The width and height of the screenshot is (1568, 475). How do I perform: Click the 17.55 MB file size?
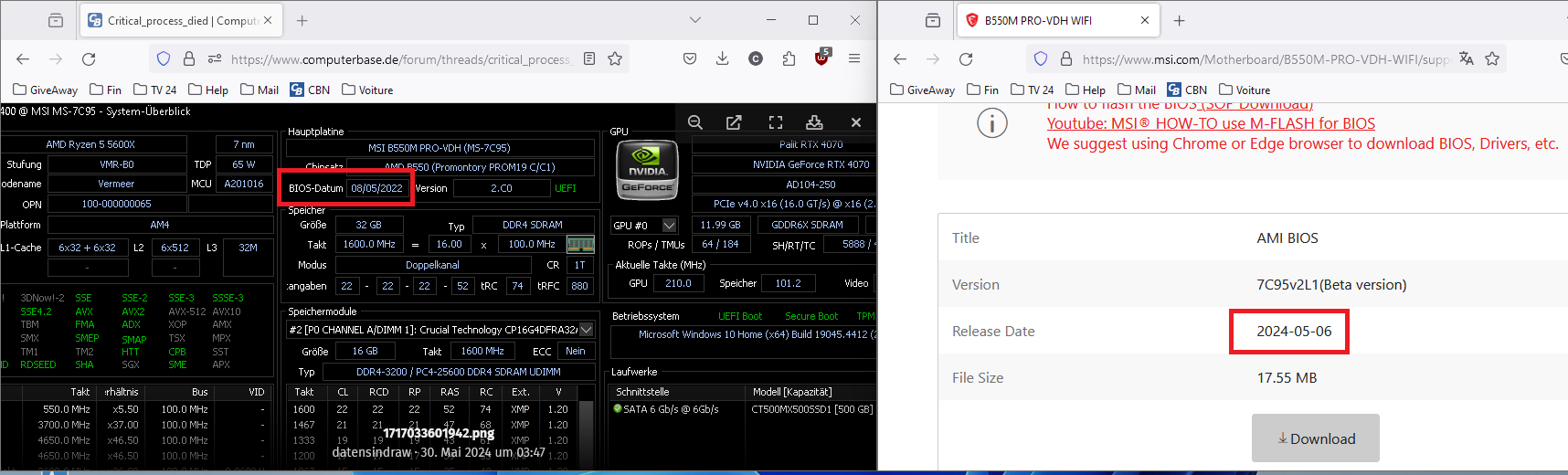(x=1287, y=377)
